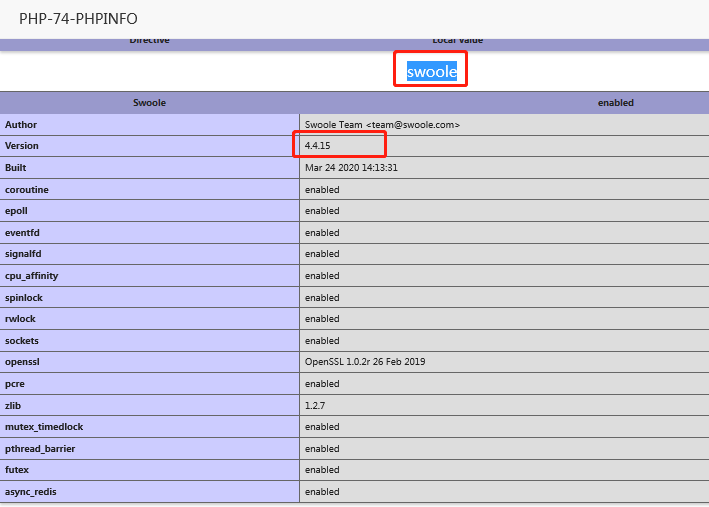709x507 pixels.
Task: Click the PHP-74-PHPINFO title text
Action: pos(78,19)
